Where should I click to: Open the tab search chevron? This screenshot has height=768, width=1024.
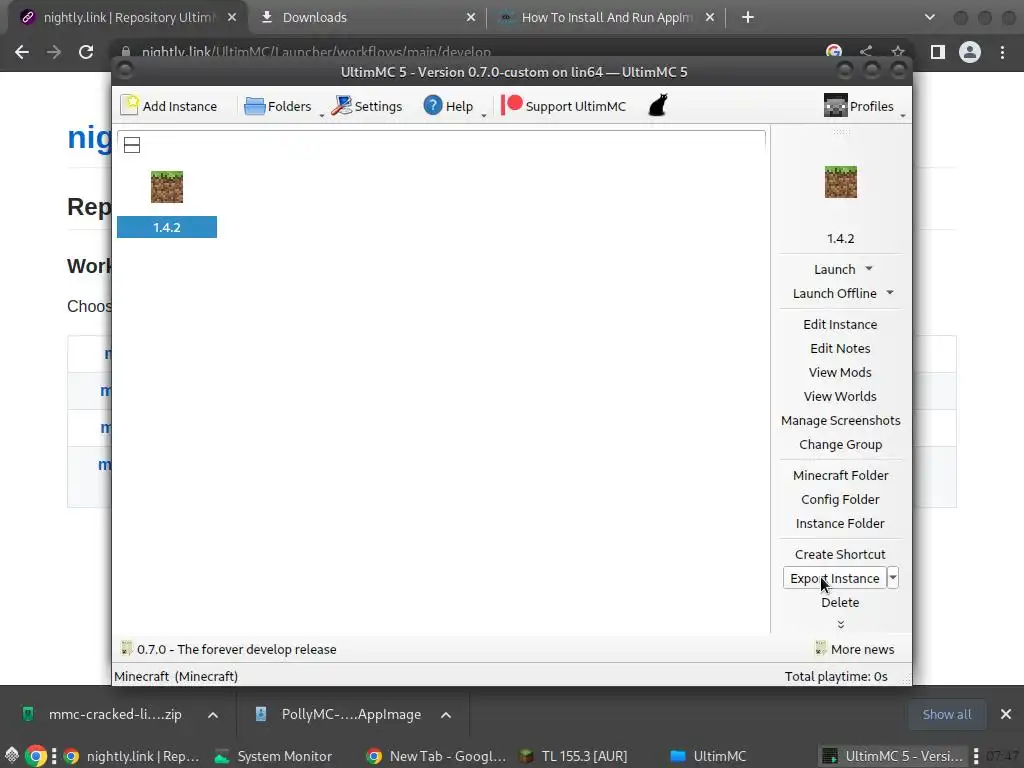[x=930, y=18]
